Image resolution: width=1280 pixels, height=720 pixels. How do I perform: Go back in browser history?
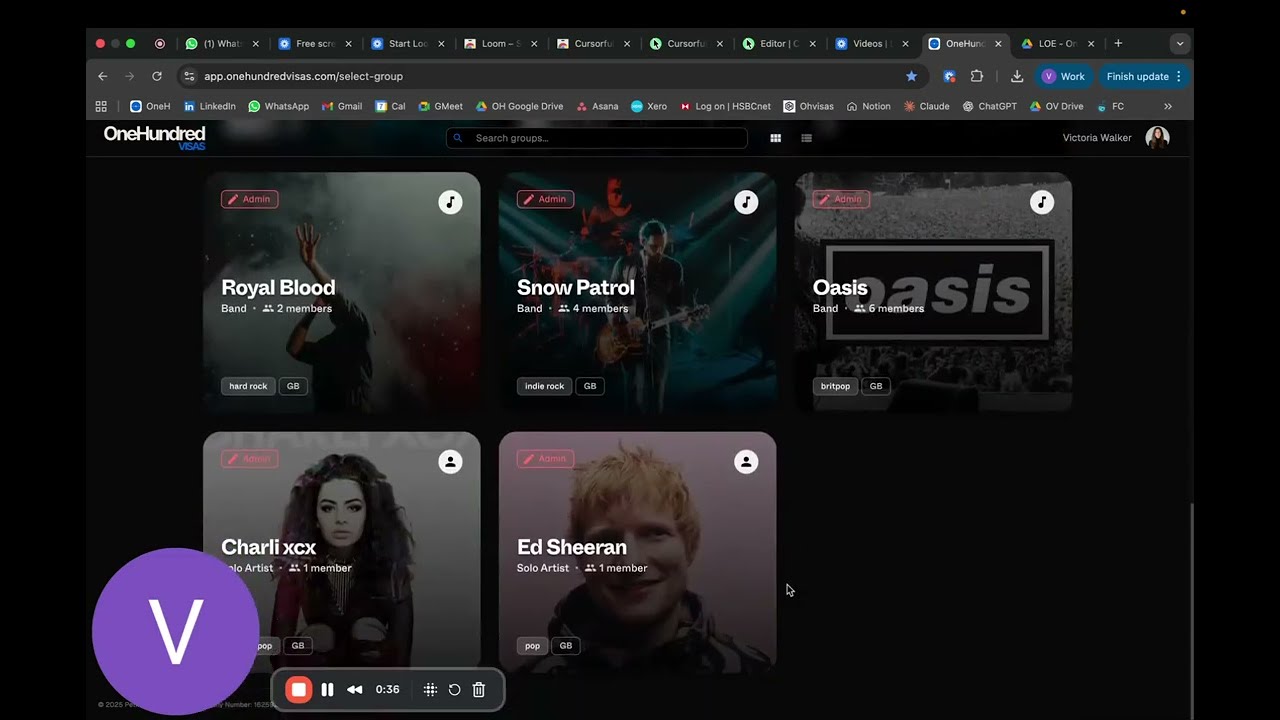pyautogui.click(x=102, y=76)
